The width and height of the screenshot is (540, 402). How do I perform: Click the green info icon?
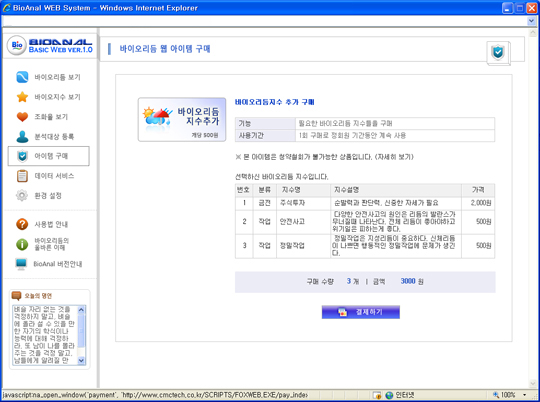click(x=22, y=244)
